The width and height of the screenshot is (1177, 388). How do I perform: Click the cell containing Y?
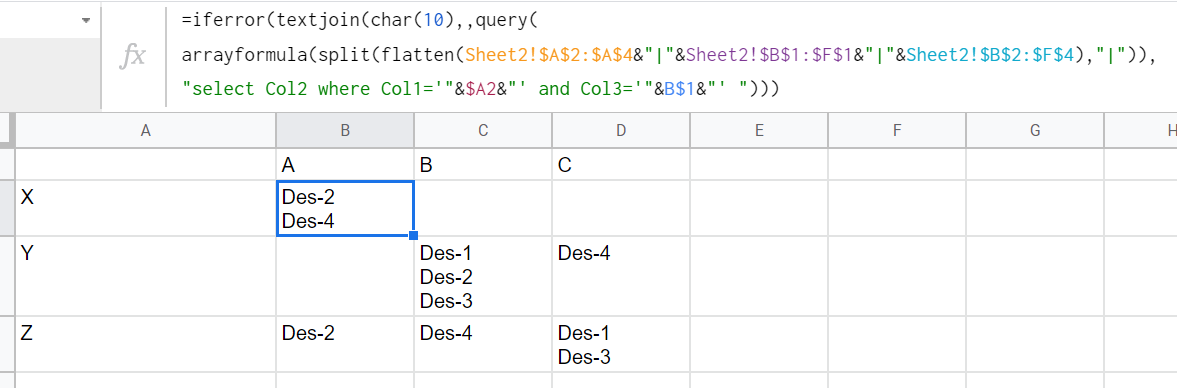[146, 275]
